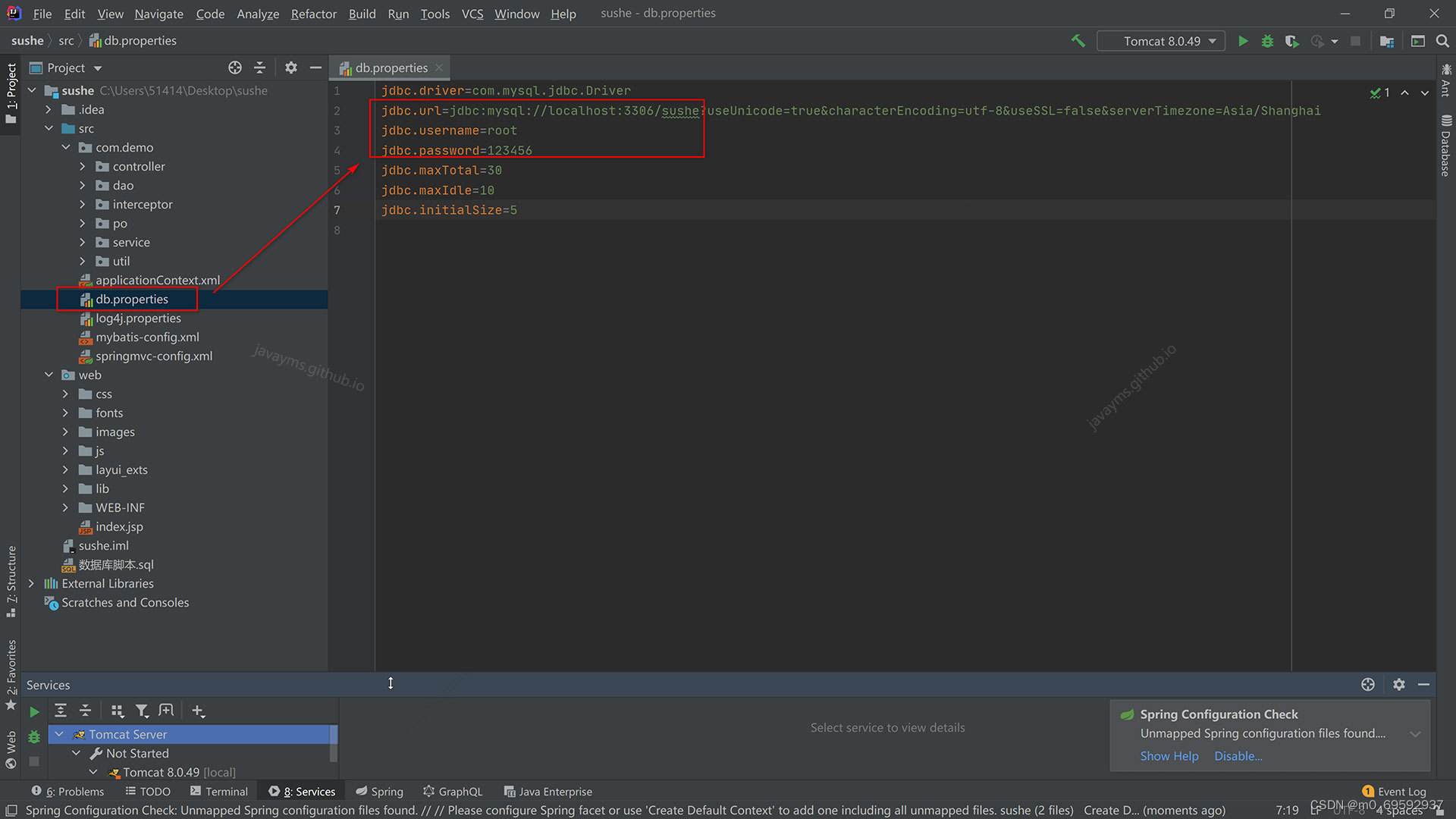
Task: Click the Disable... link in notification
Action: pos(1238,756)
